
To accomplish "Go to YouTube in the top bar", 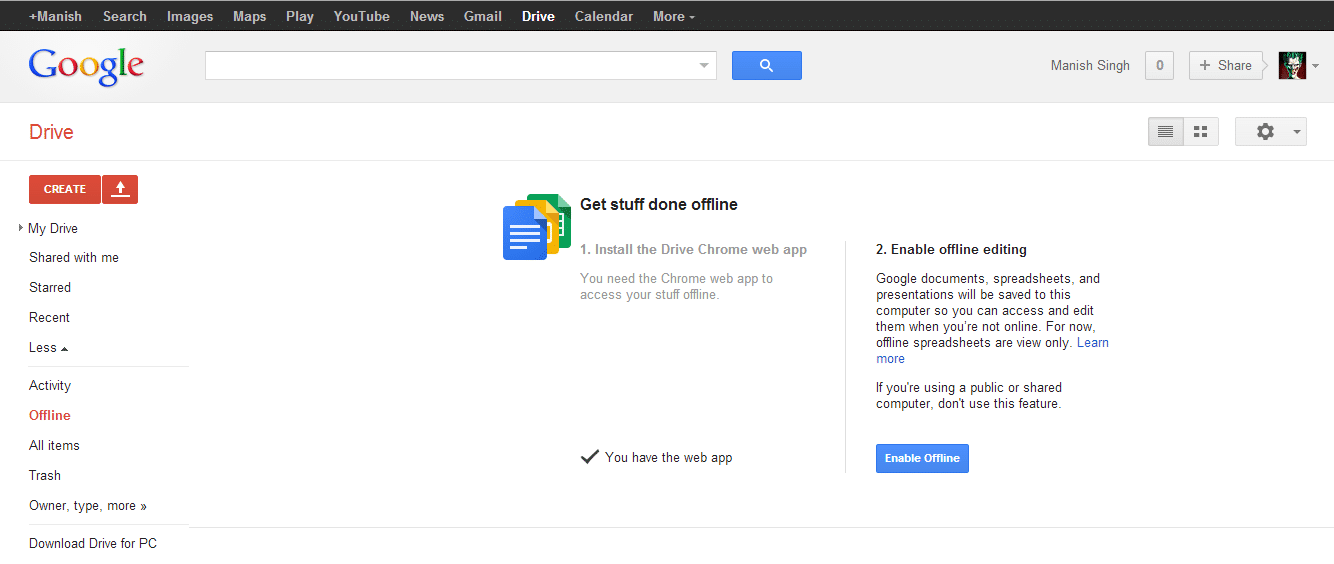I will pos(361,16).
